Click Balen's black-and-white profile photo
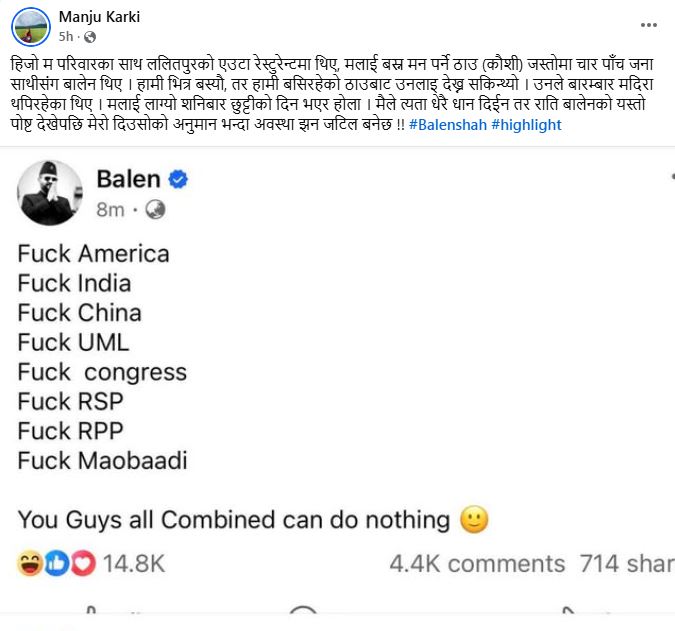675x631 pixels. click(x=49, y=190)
